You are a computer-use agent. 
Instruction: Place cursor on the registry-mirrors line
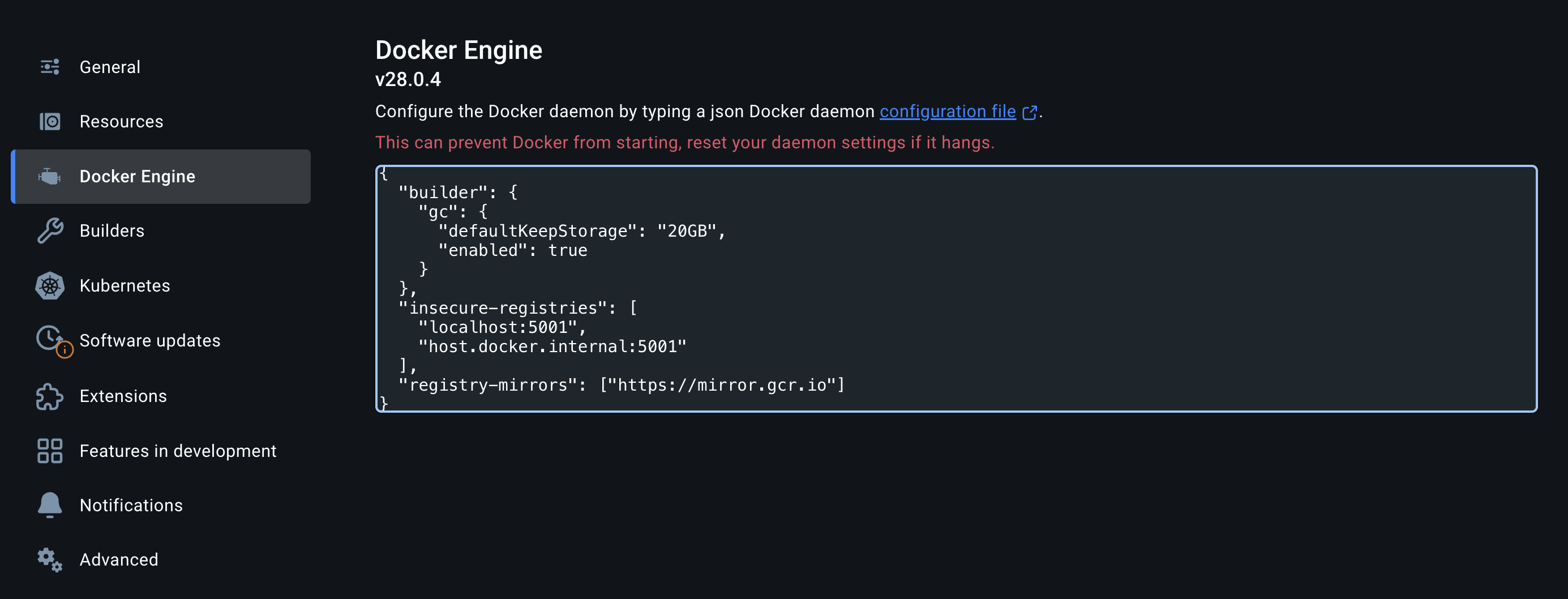(x=621, y=385)
